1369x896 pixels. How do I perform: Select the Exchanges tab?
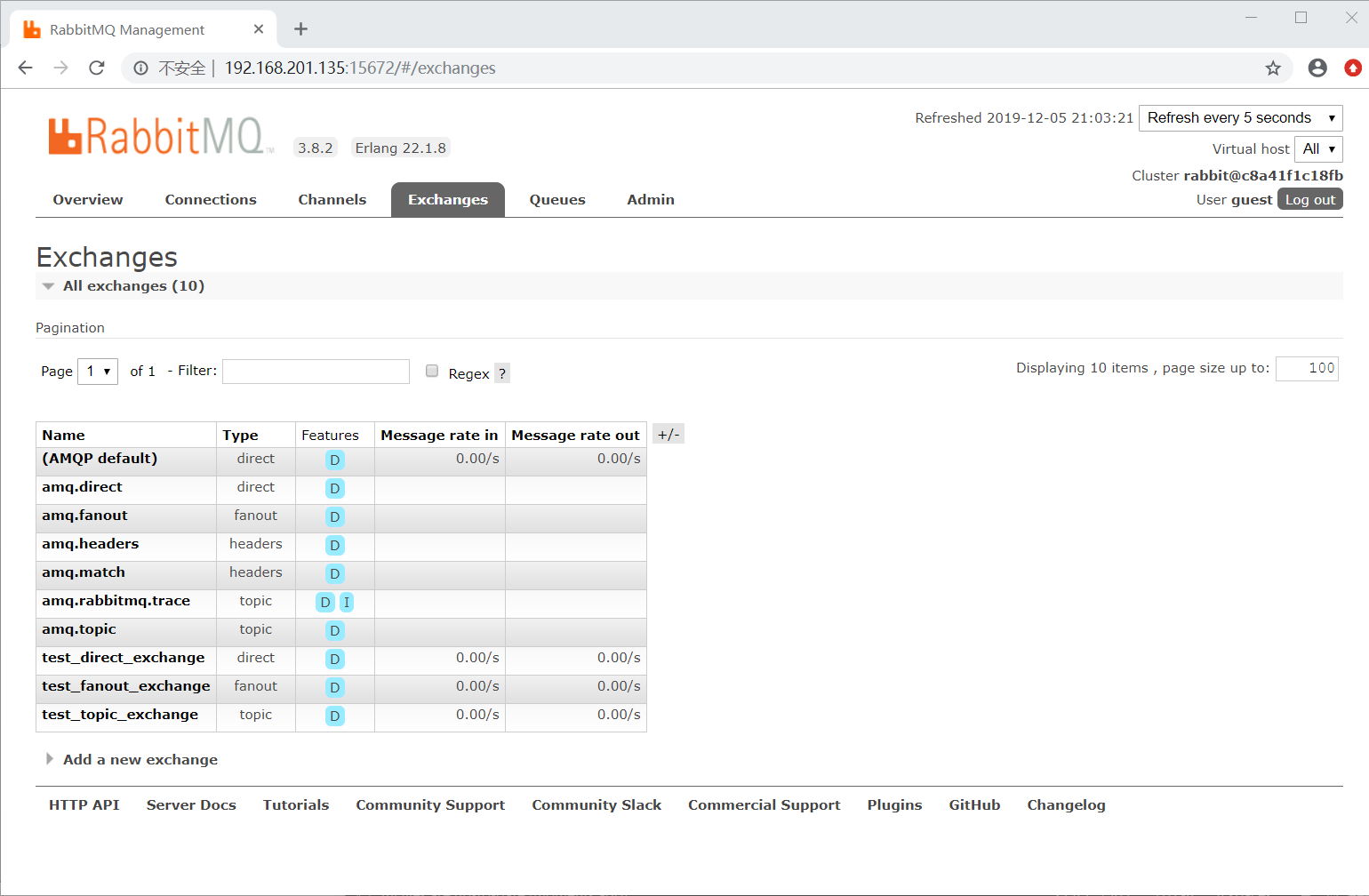pyautogui.click(x=448, y=199)
